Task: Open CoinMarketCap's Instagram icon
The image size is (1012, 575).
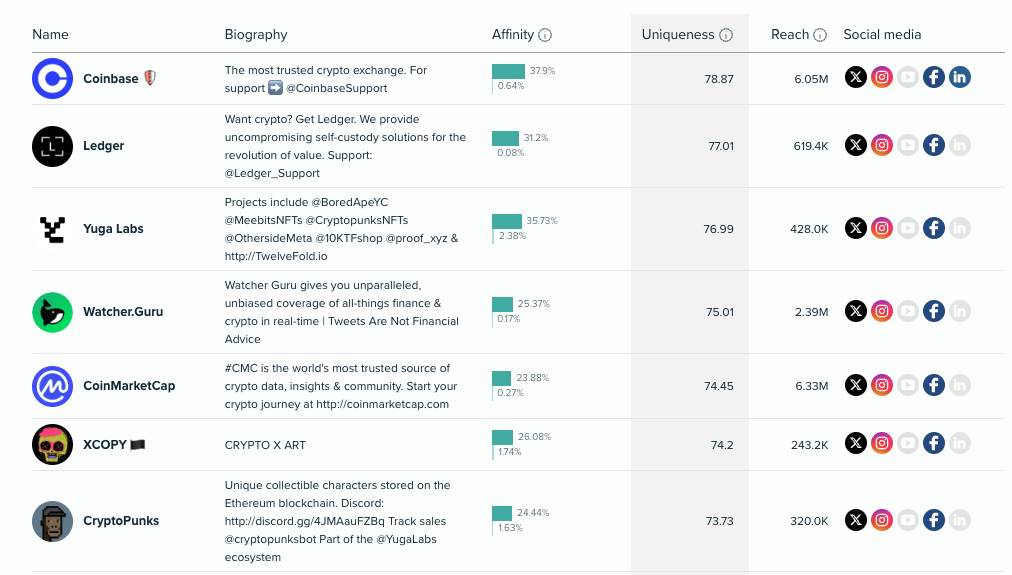Action: click(x=882, y=384)
